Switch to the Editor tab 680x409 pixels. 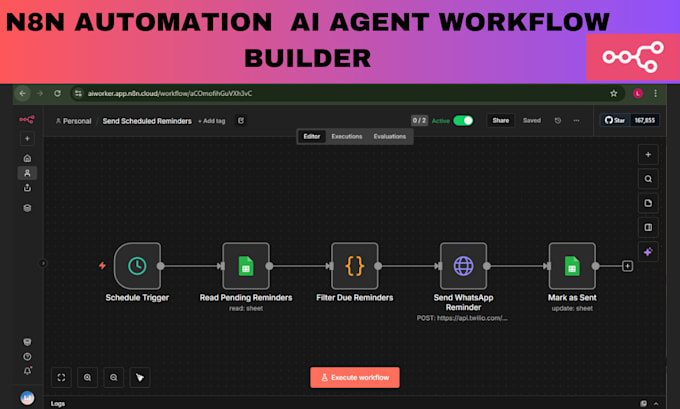[311, 136]
